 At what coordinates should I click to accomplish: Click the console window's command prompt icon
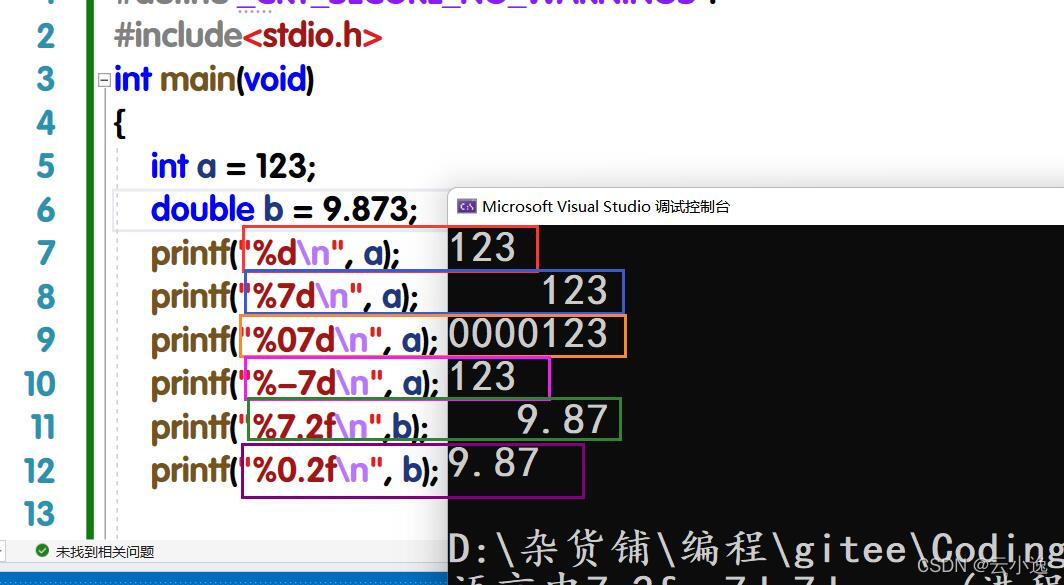click(x=466, y=206)
